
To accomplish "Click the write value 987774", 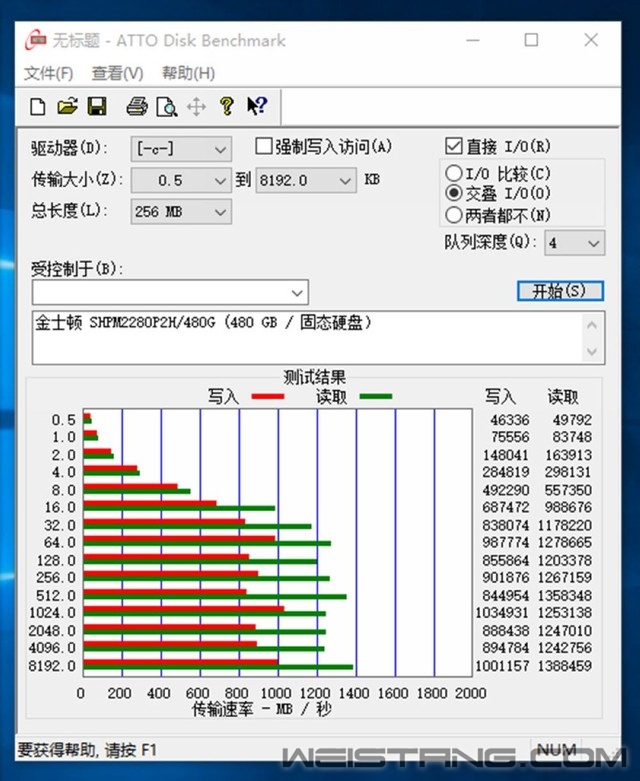I will coord(506,542).
